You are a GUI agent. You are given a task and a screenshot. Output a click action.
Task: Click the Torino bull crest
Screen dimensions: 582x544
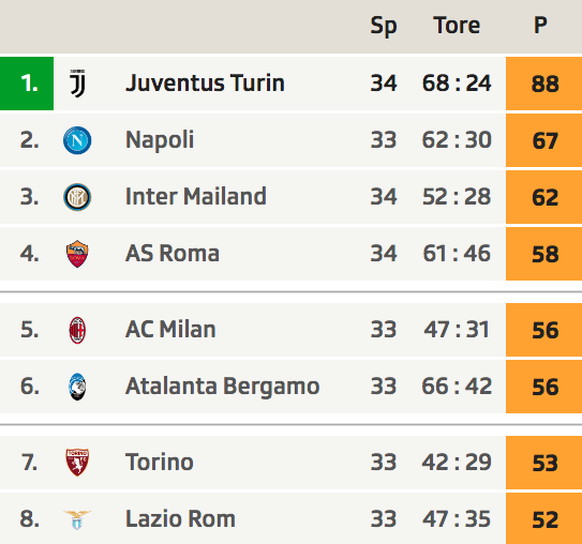pyautogui.click(x=77, y=462)
